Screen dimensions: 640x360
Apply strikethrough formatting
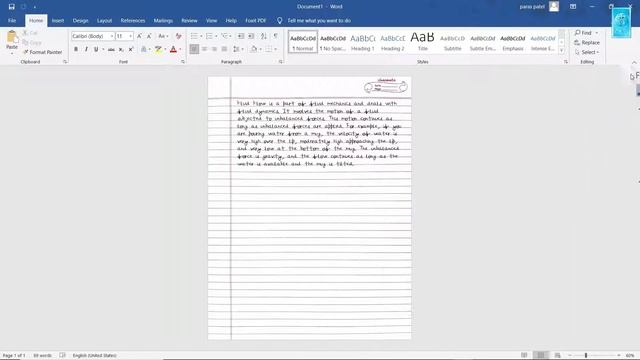point(111,49)
